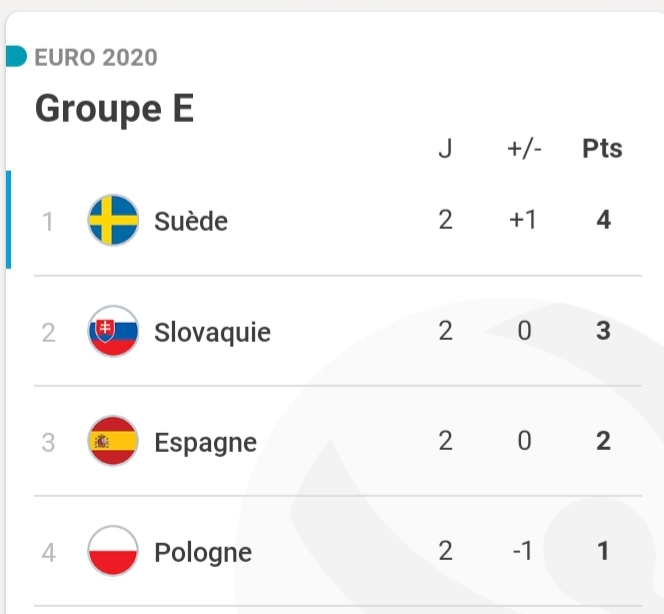664x614 pixels.
Task: Click the Groupe E heading
Action: click(x=114, y=109)
